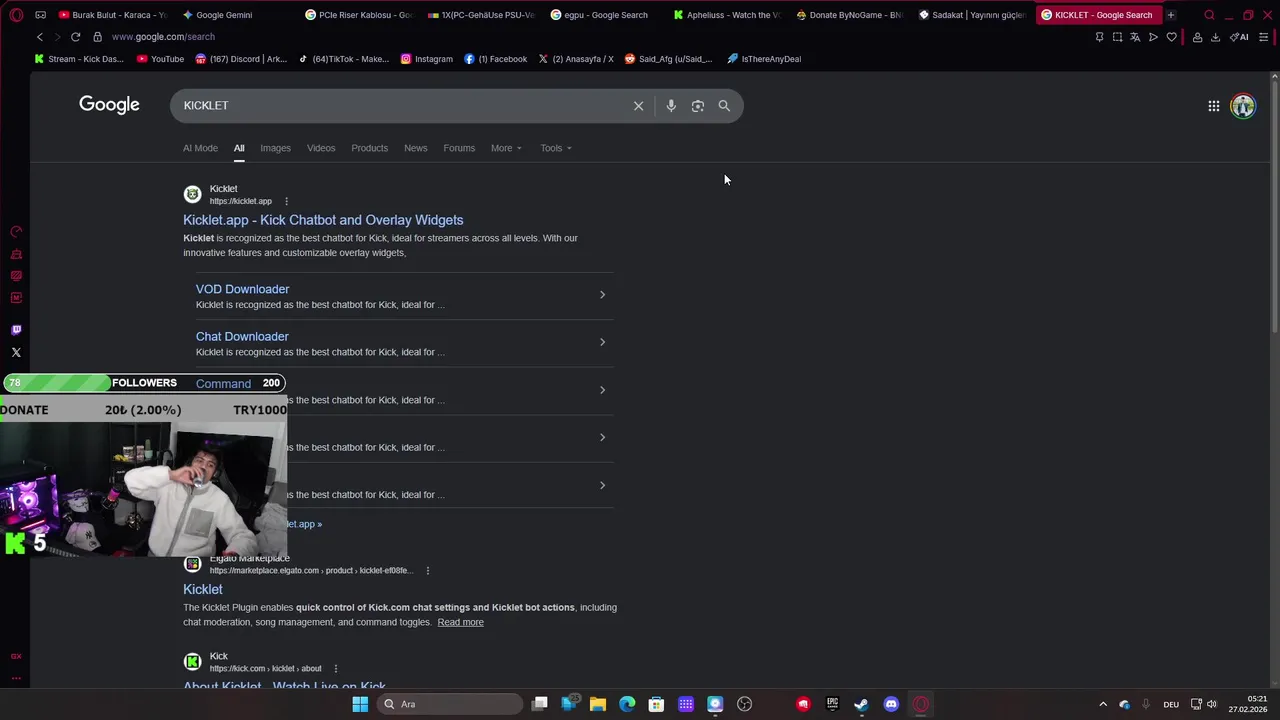The height and width of the screenshot is (720, 1280).
Task: Switch to AI Mode tab
Action: pyautogui.click(x=200, y=148)
